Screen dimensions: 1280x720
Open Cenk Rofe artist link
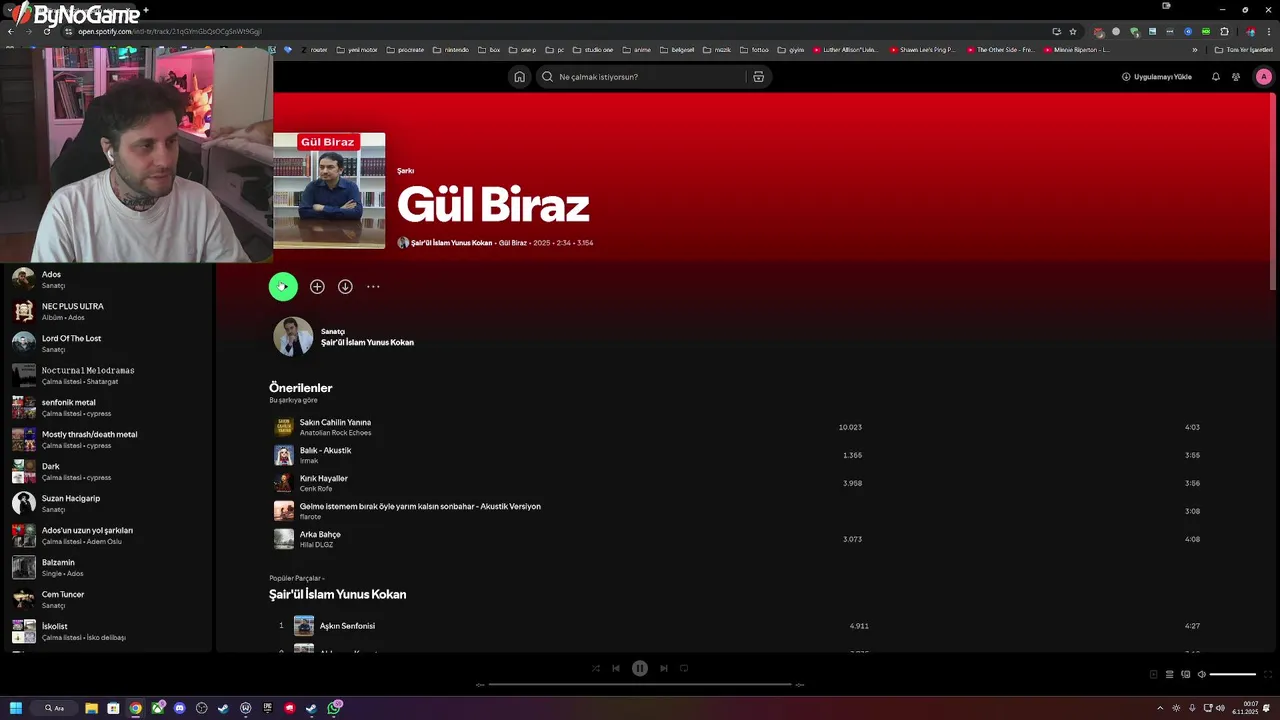pos(316,489)
